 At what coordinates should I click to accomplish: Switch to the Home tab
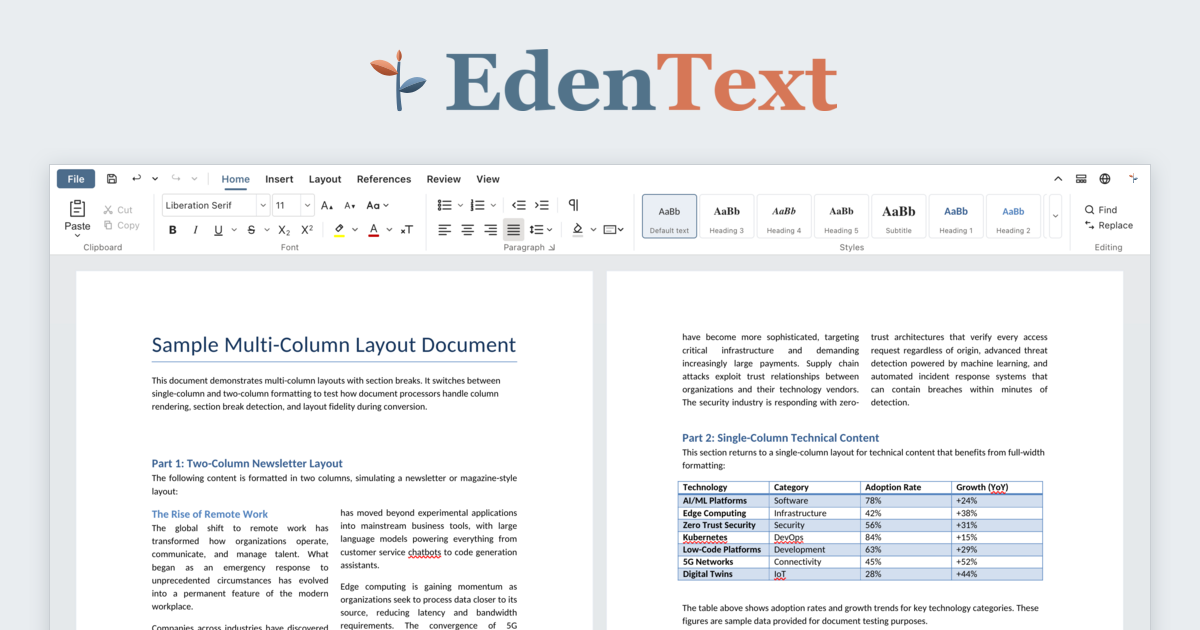(x=236, y=179)
